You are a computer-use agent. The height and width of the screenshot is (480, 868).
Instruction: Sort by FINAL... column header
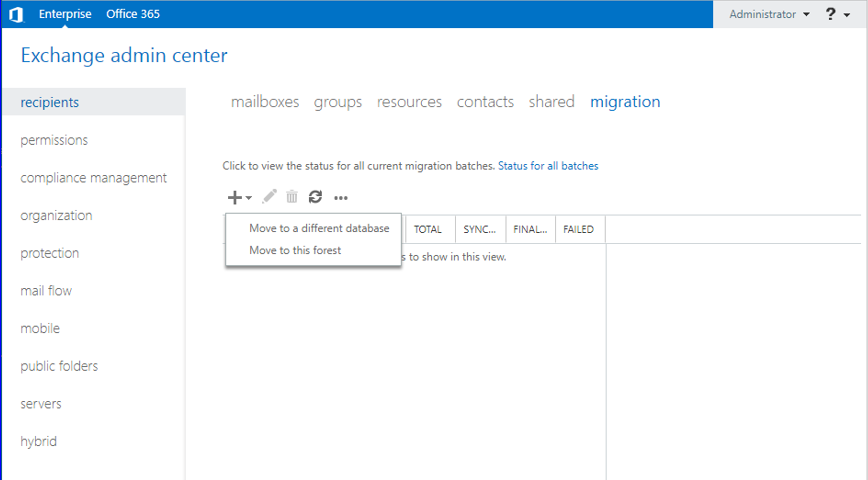pyautogui.click(x=530, y=229)
